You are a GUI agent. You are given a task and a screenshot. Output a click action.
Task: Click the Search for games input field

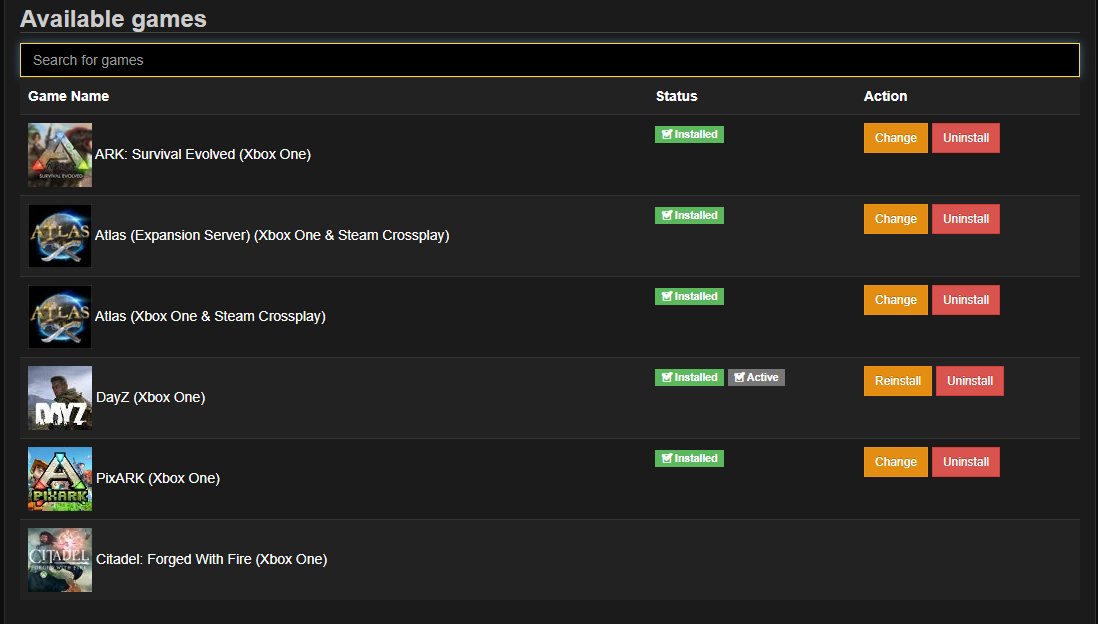coord(550,60)
